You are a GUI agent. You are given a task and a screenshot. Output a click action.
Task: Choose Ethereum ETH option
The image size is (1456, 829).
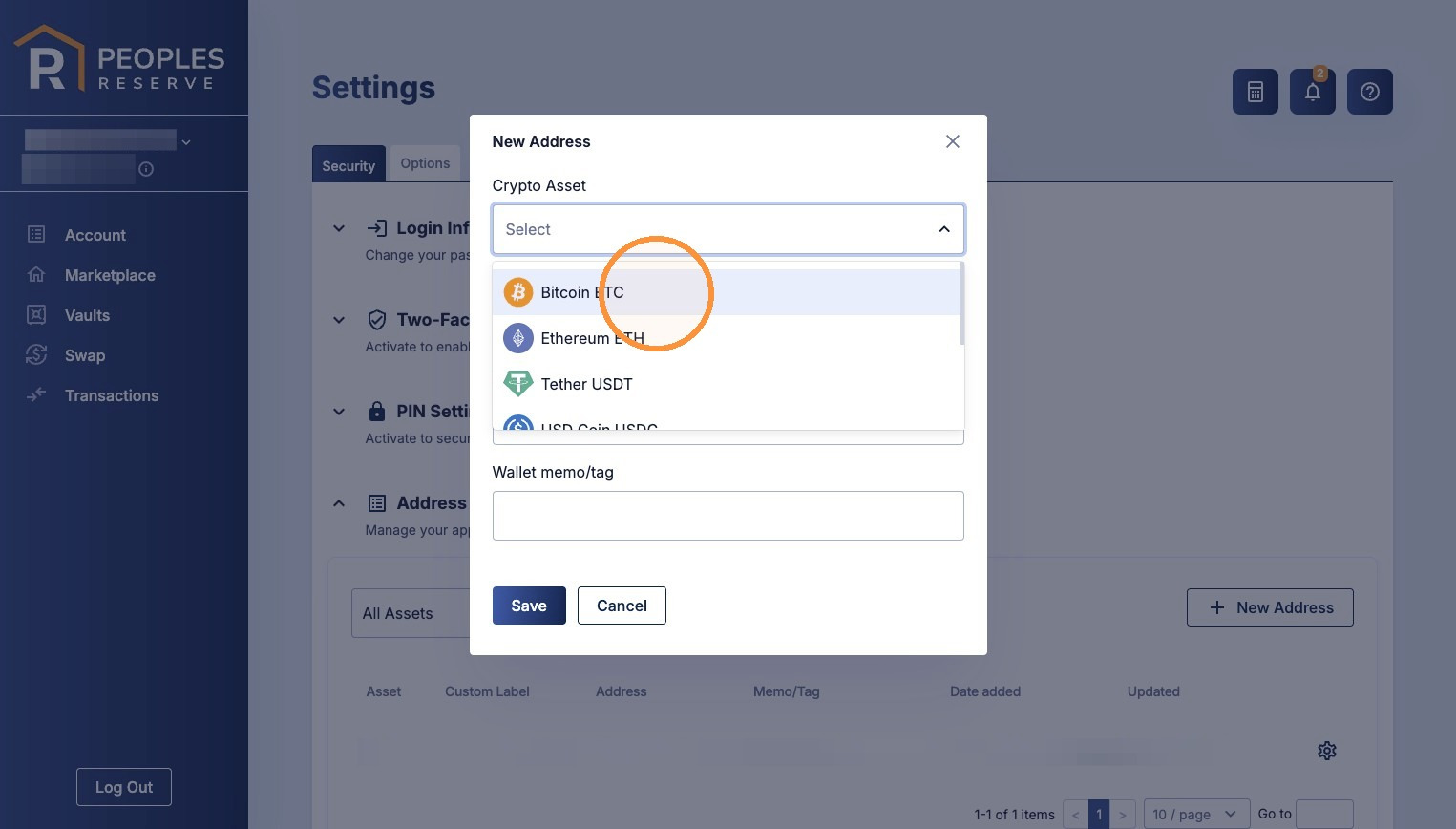click(728, 338)
